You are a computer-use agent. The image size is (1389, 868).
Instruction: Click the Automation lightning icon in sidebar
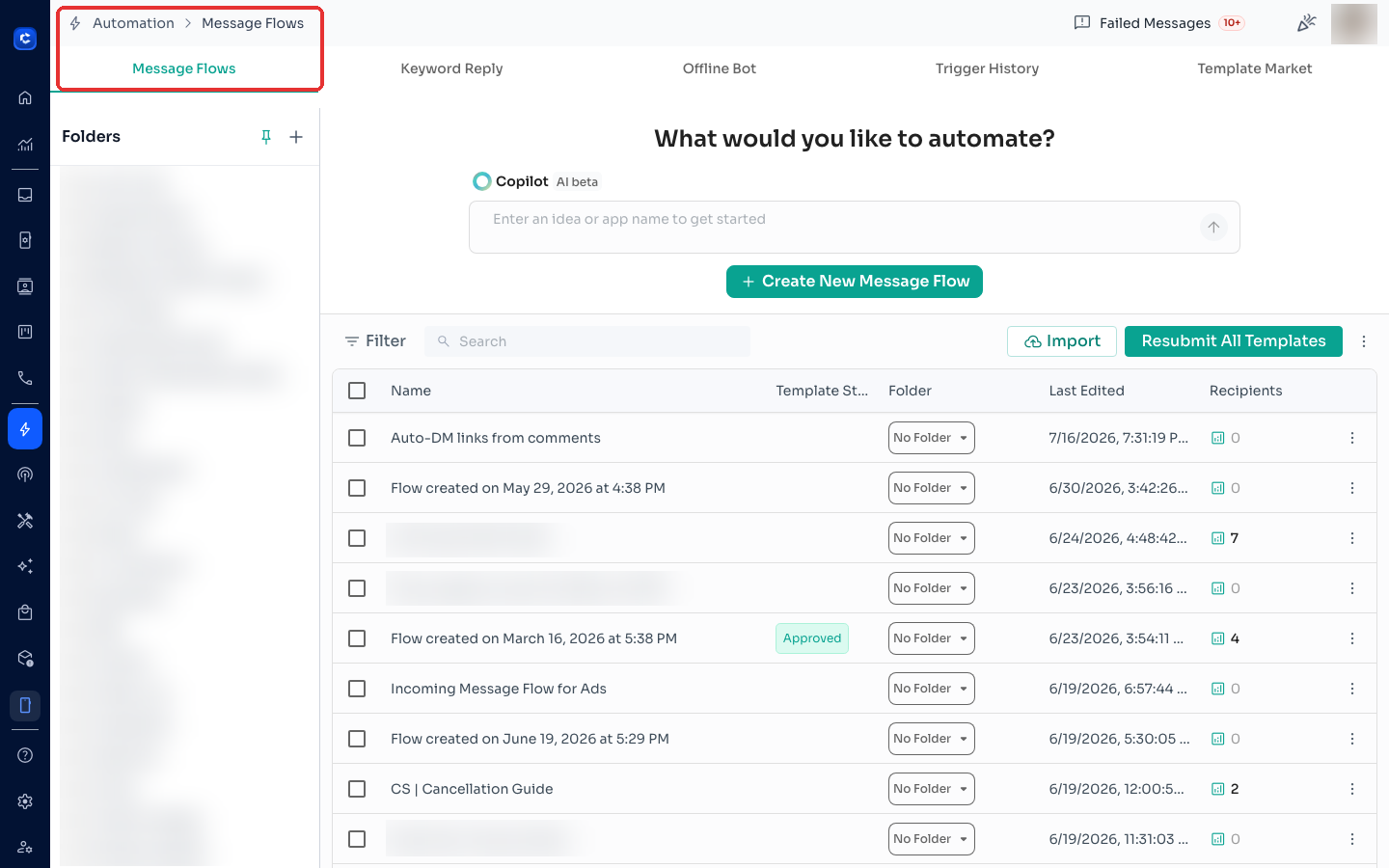[x=25, y=429]
